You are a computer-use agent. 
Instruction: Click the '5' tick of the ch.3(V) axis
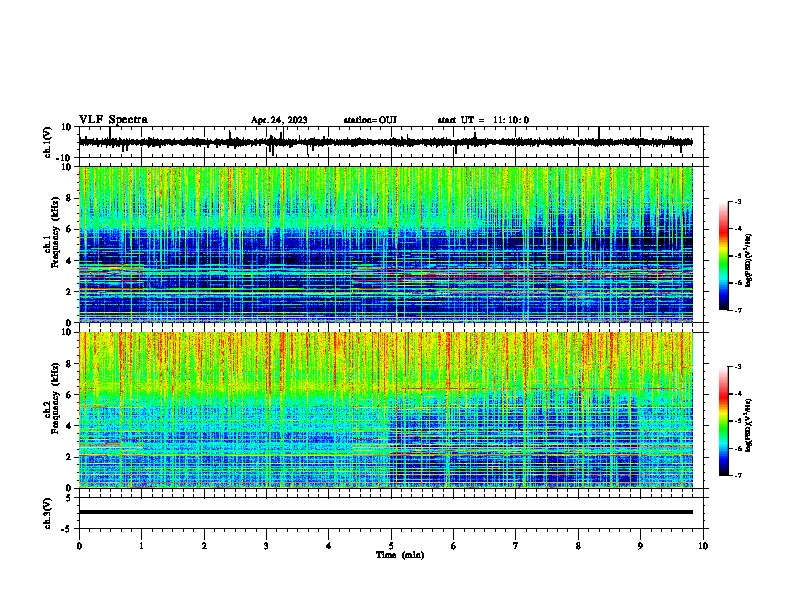pos(69,498)
